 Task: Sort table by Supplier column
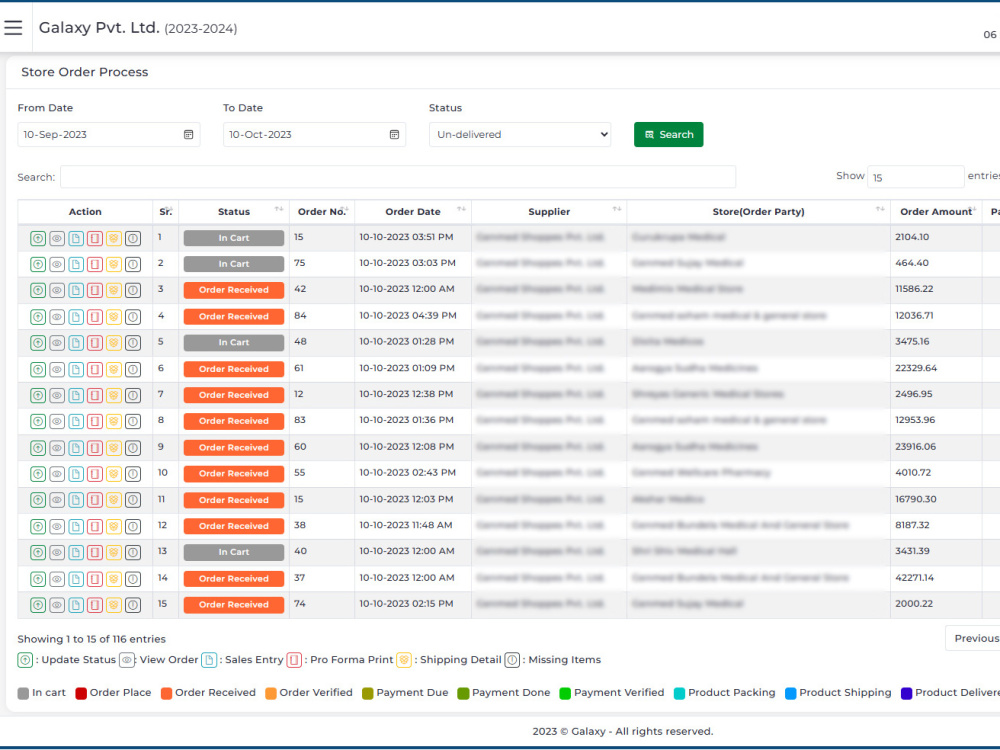pyautogui.click(x=549, y=212)
